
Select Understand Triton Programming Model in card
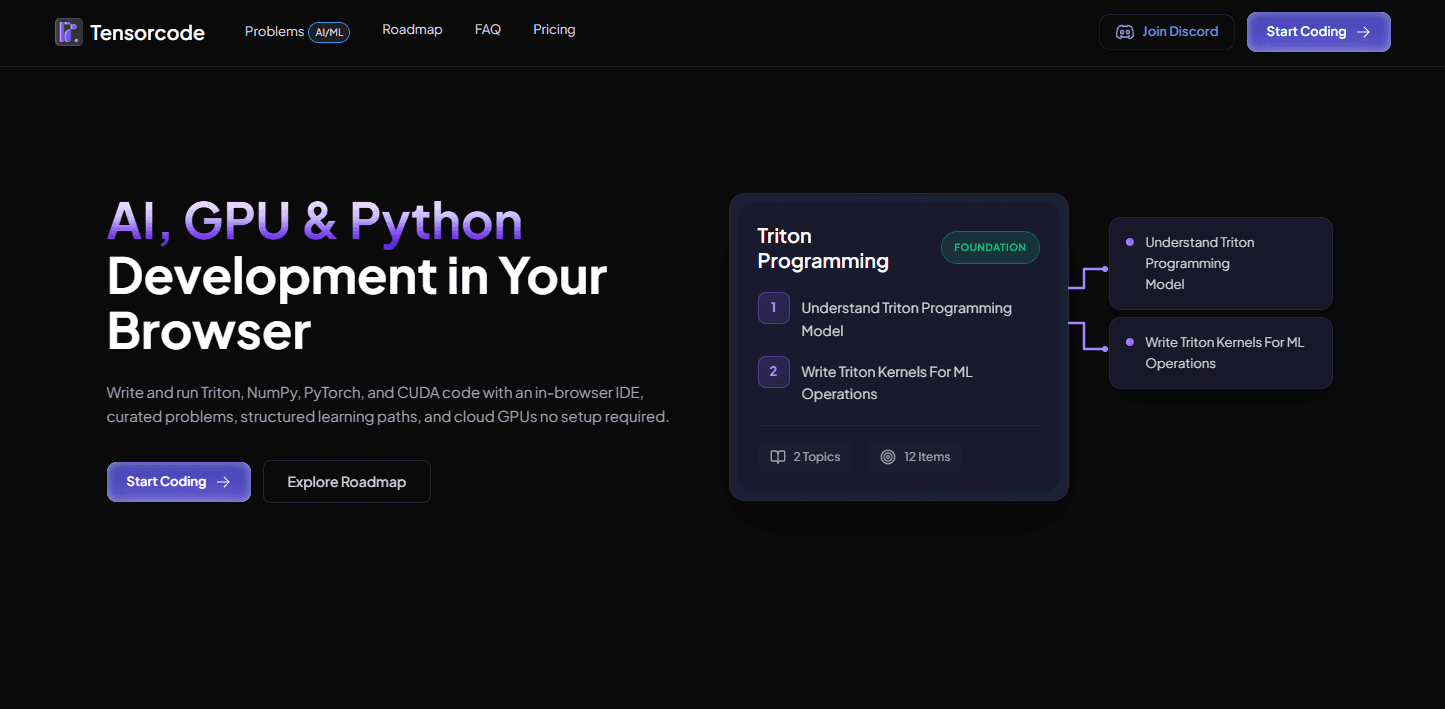click(906, 319)
